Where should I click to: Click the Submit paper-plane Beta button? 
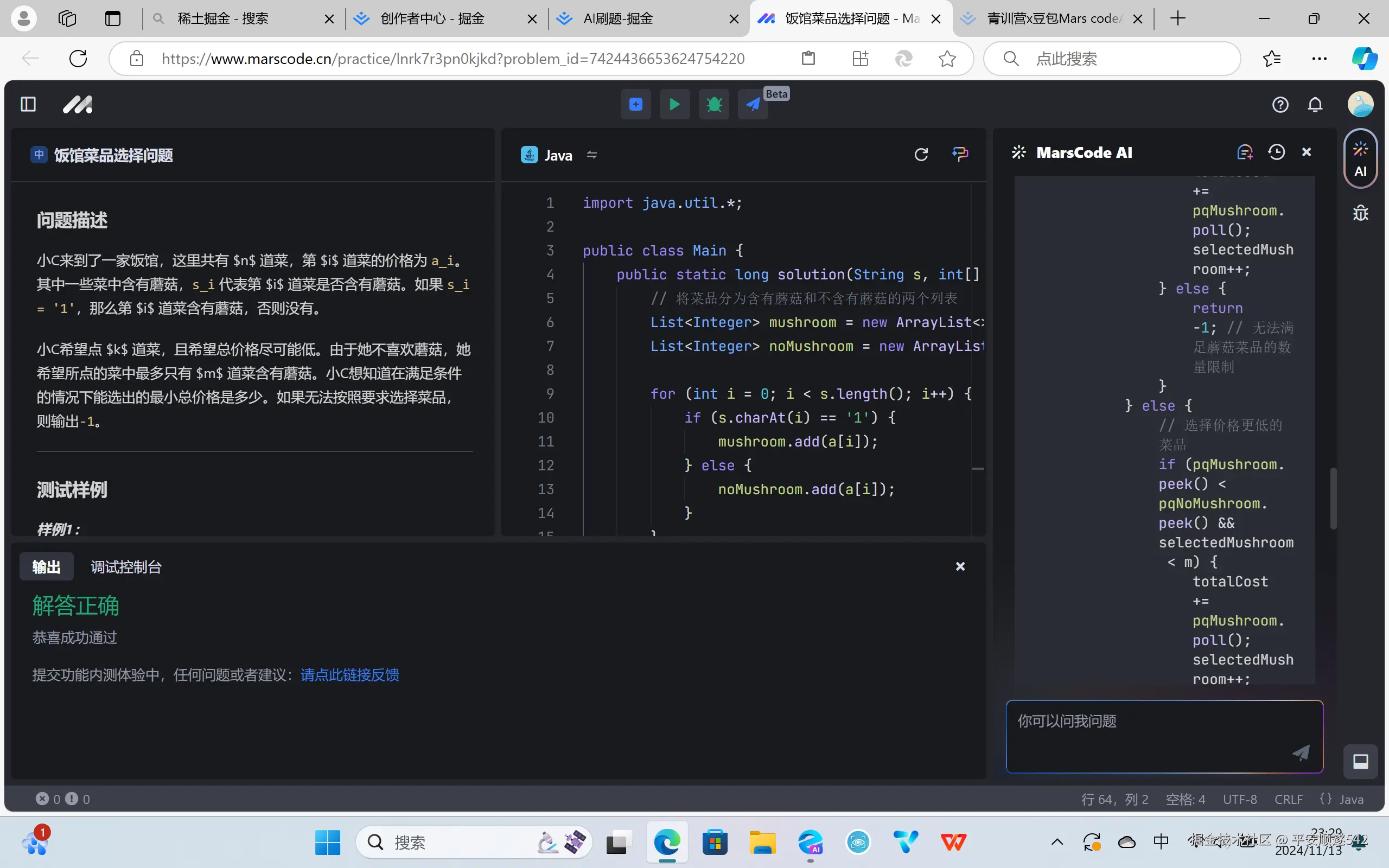(x=753, y=105)
